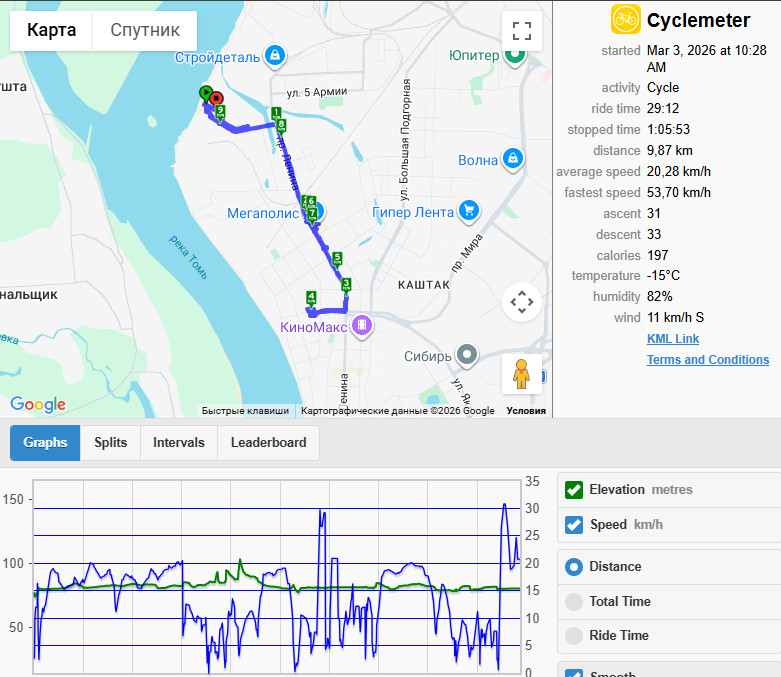The width and height of the screenshot is (781, 677).
Task: Click the Street View pegman icon
Action: coord(521,374)
